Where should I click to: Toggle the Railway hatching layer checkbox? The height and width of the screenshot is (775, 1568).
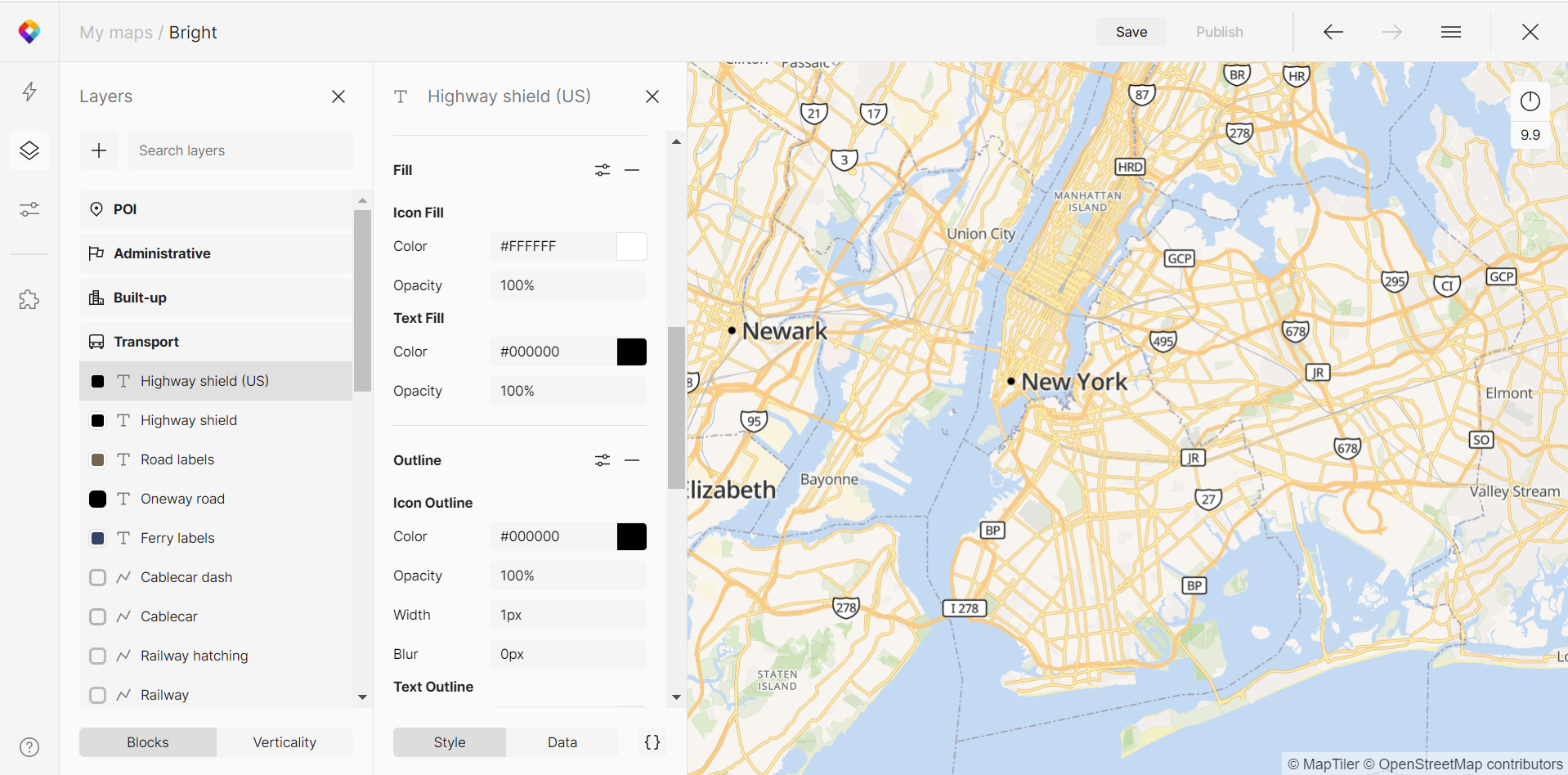(98, 656)
